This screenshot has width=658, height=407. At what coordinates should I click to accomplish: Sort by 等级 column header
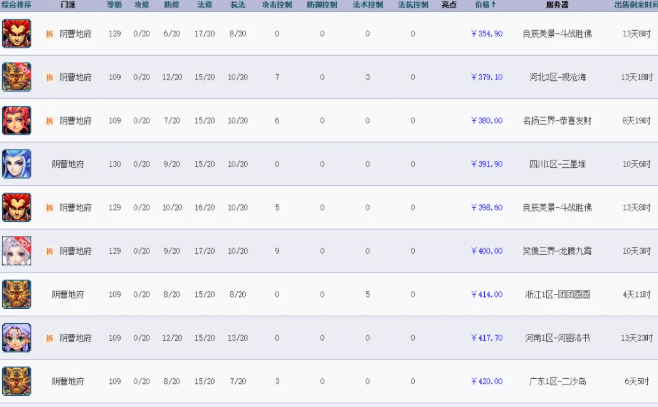coord(114,5)
